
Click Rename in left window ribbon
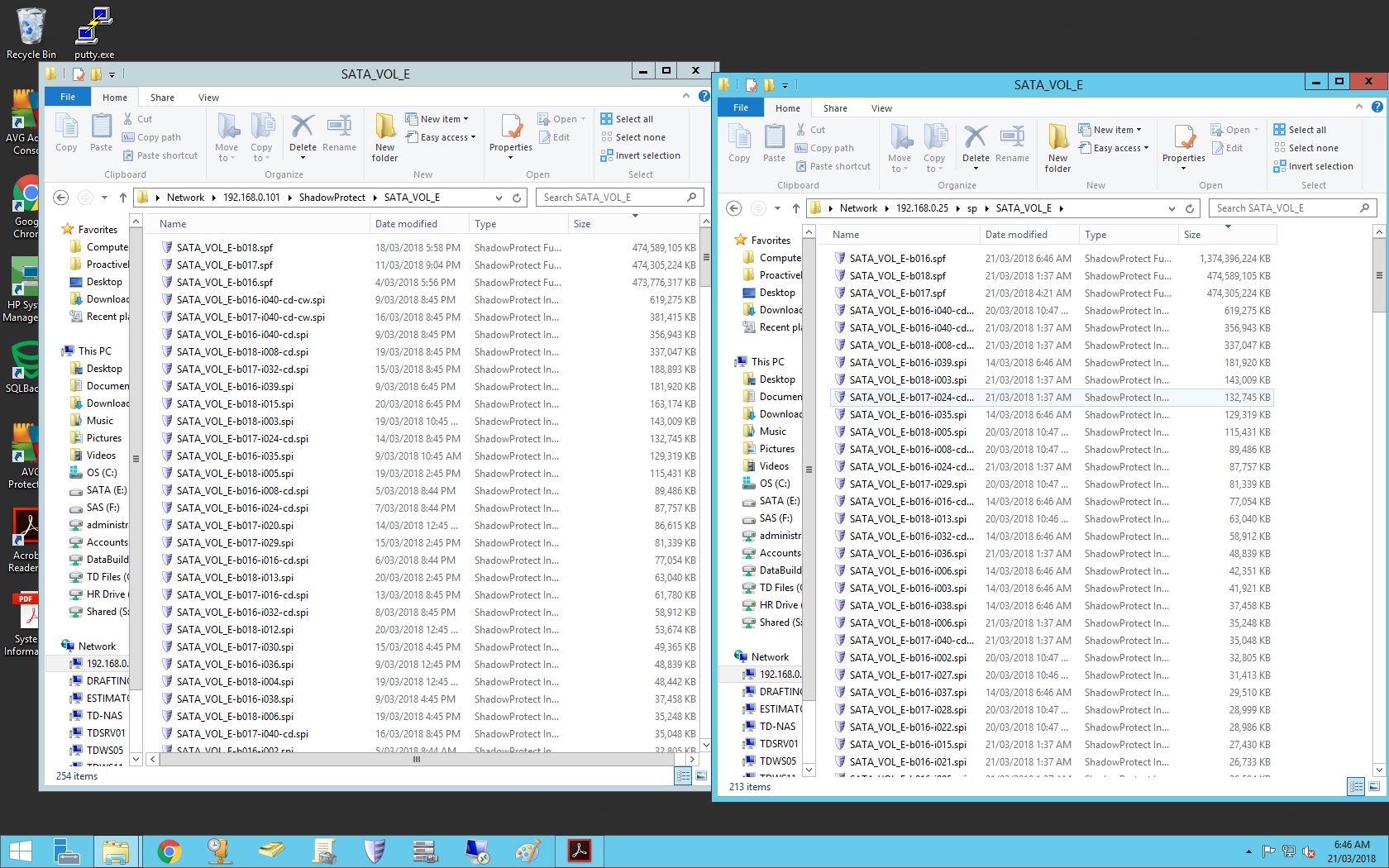tap(339, 132)
